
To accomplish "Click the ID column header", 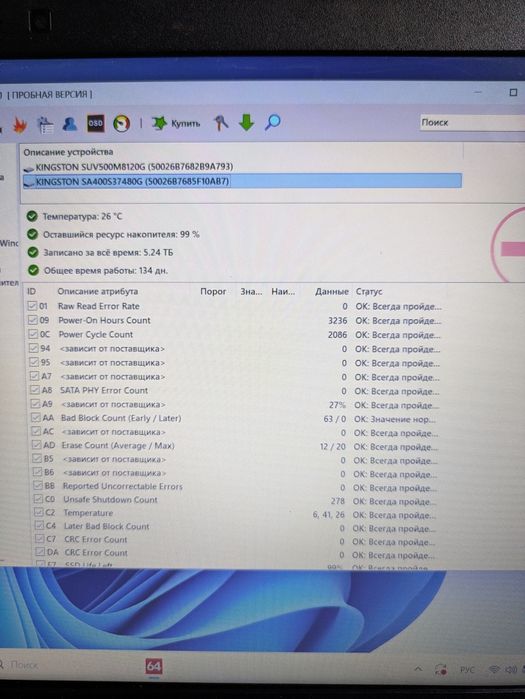I will point(32,292).
